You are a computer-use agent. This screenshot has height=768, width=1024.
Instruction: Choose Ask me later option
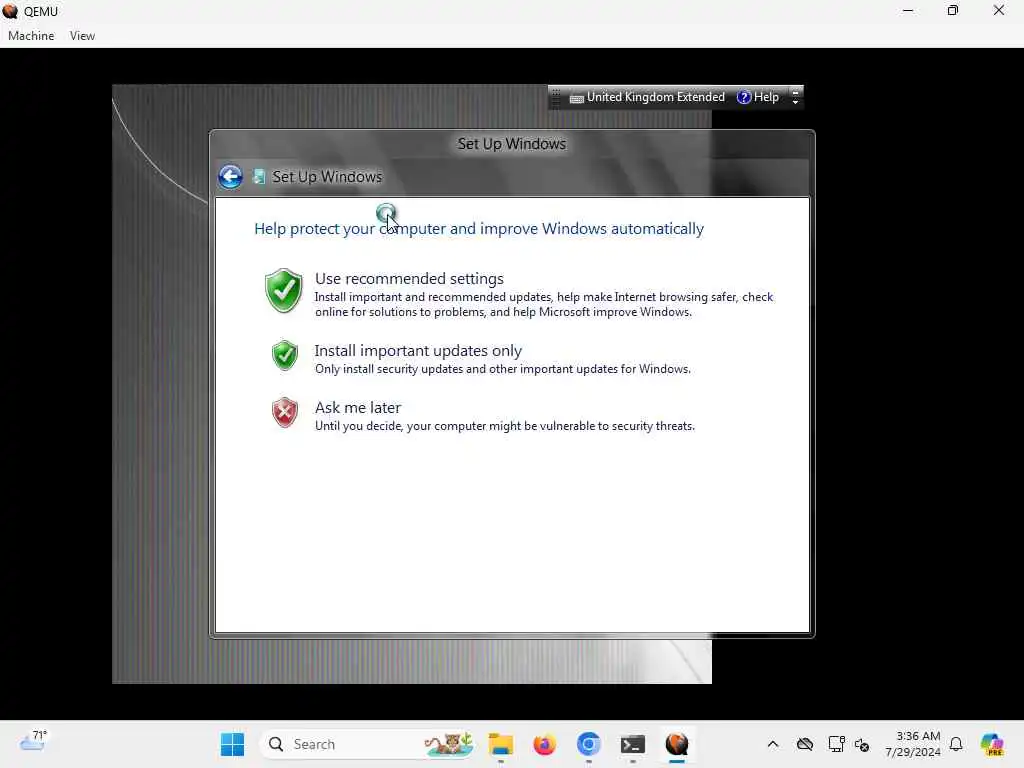pyautogui.click(x=358, y=408)
